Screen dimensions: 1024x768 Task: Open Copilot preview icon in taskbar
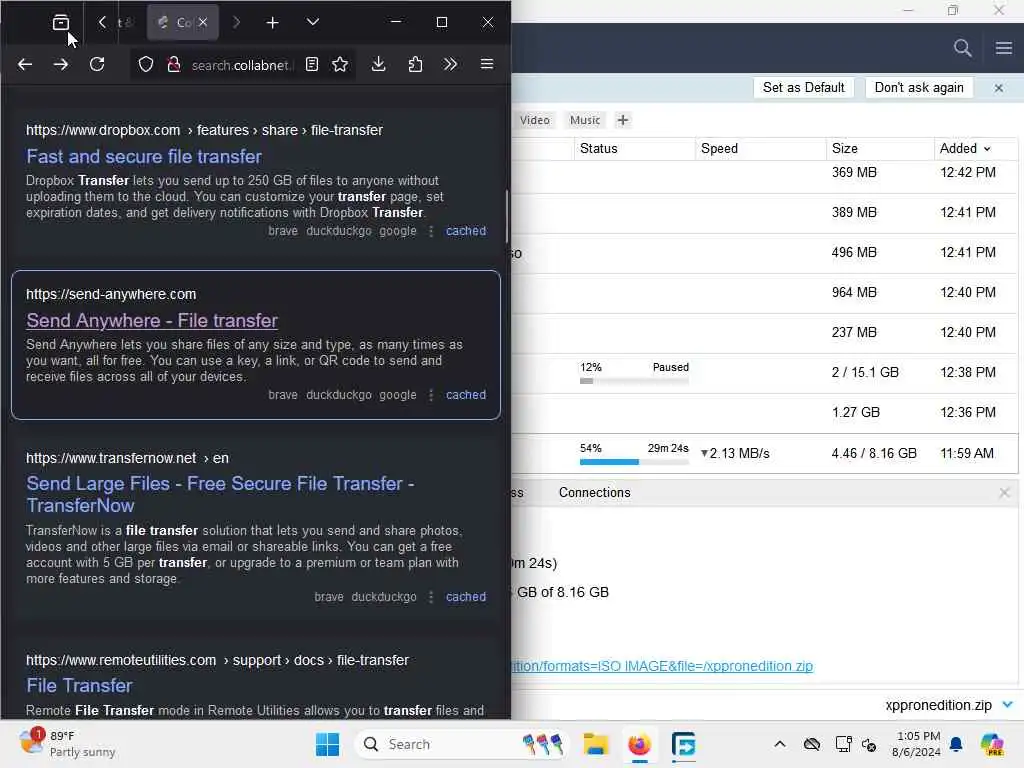click(x=992, y=744)
